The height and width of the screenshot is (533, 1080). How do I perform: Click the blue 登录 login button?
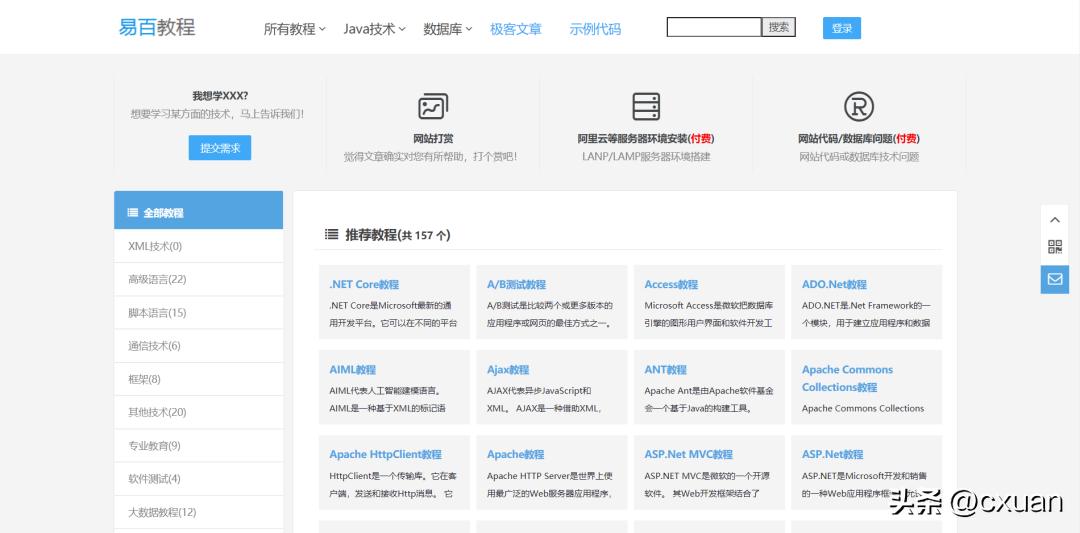tap(842, 28)
